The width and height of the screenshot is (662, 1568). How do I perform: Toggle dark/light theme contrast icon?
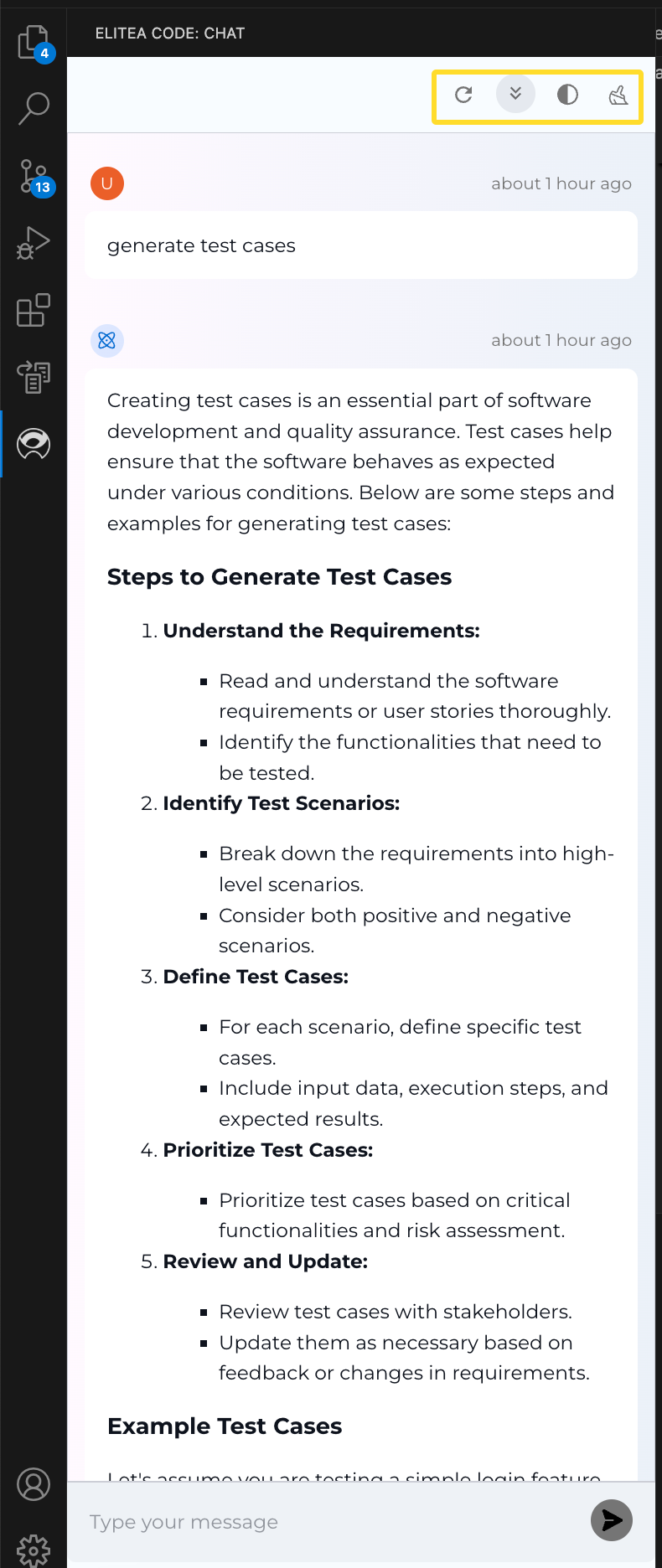coord(567,95)
